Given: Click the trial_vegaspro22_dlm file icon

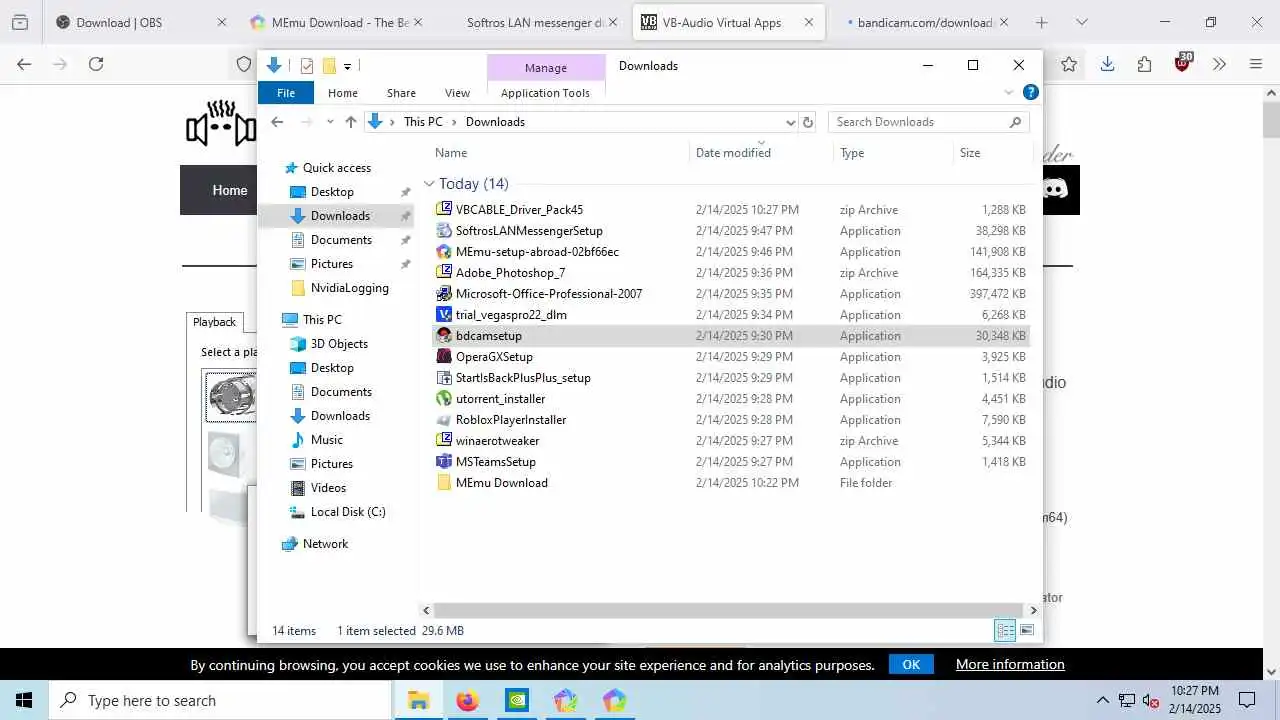Looking at the screenshot, I should tap(444, 315).
